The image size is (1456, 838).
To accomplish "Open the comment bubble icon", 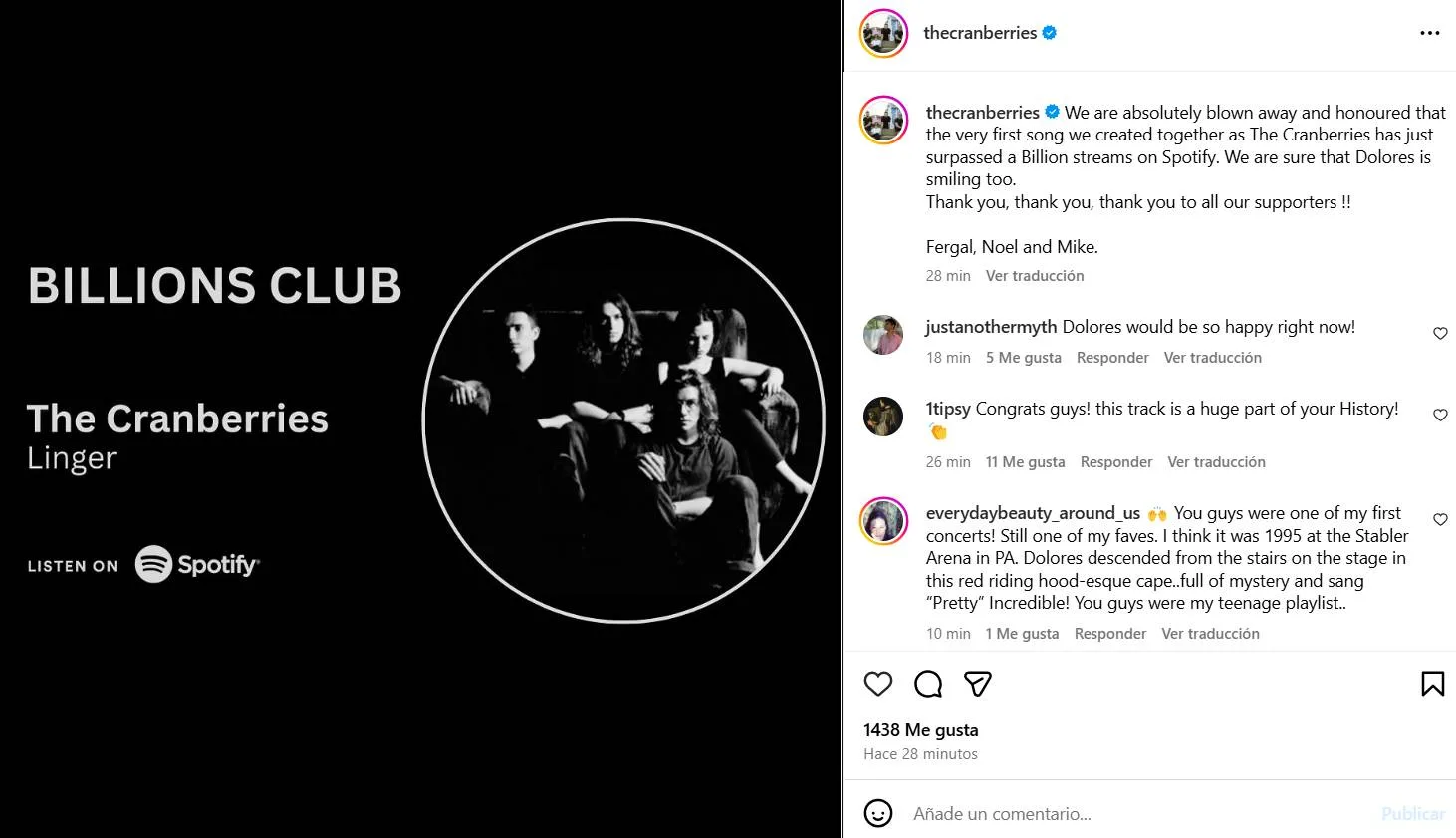I will [928, 684].
